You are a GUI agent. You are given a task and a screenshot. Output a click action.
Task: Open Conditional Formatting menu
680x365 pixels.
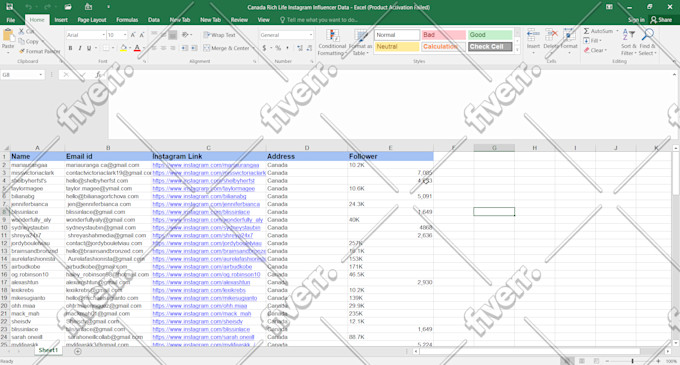point(332,42)
